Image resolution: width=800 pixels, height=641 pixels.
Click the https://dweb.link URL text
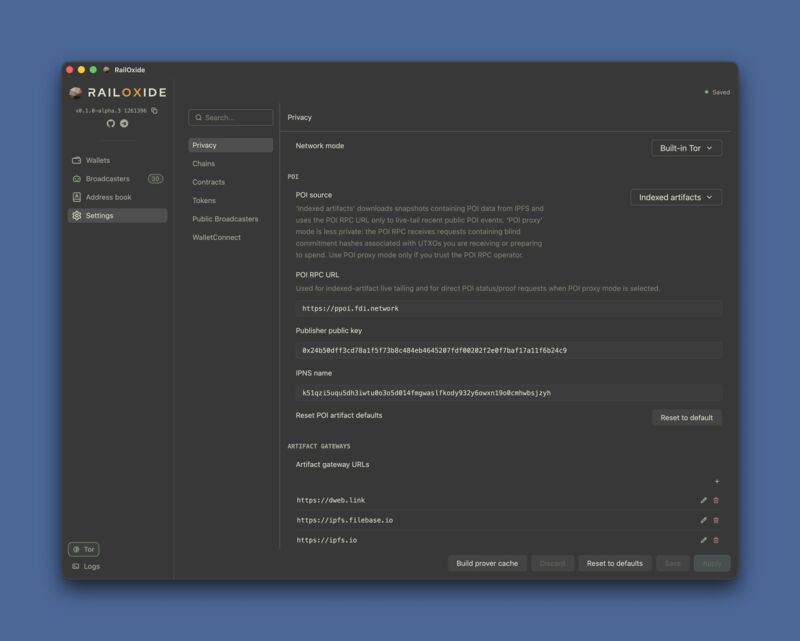(331, 500)
